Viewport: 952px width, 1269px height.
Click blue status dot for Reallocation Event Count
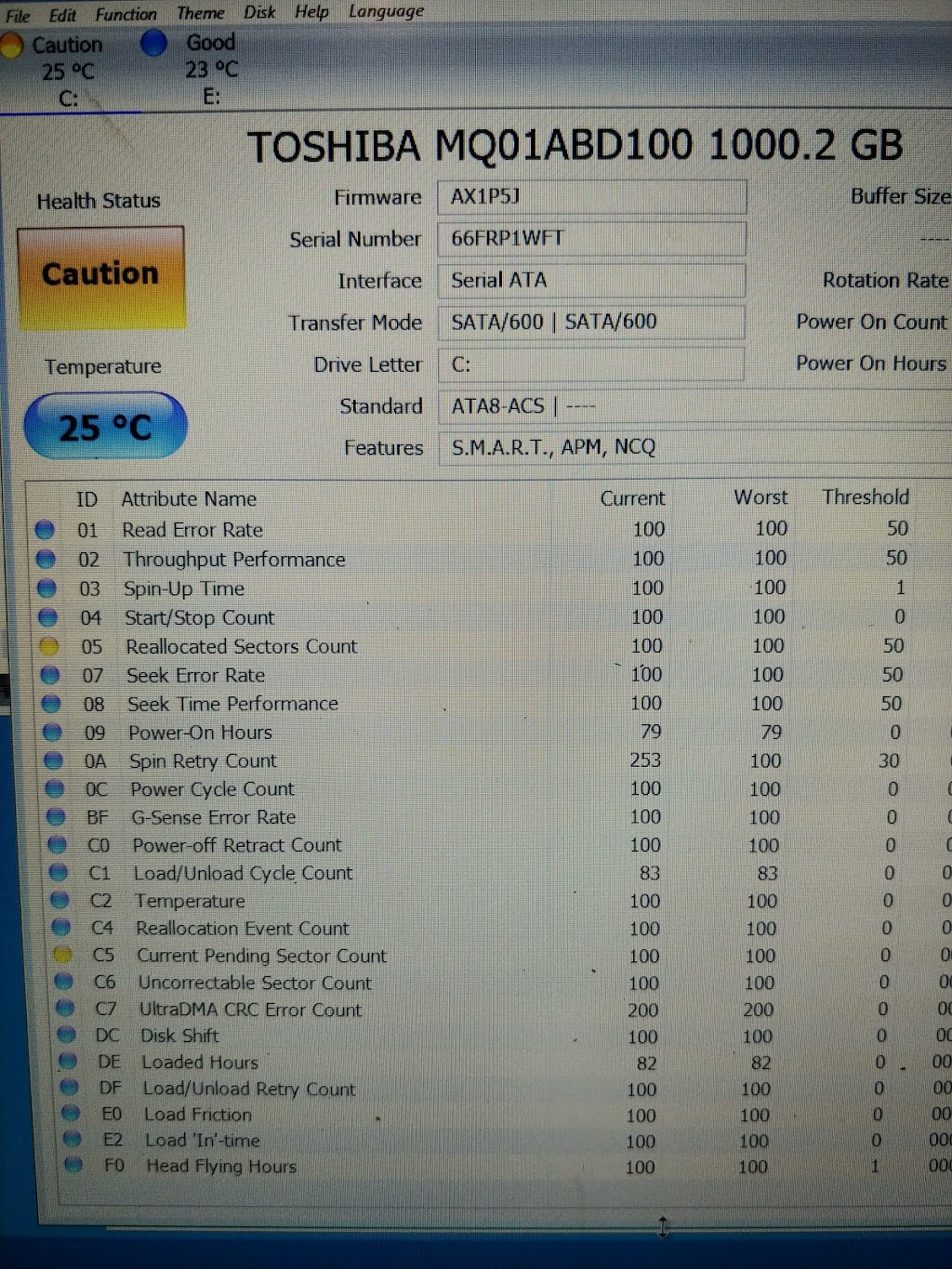(61, 928)
